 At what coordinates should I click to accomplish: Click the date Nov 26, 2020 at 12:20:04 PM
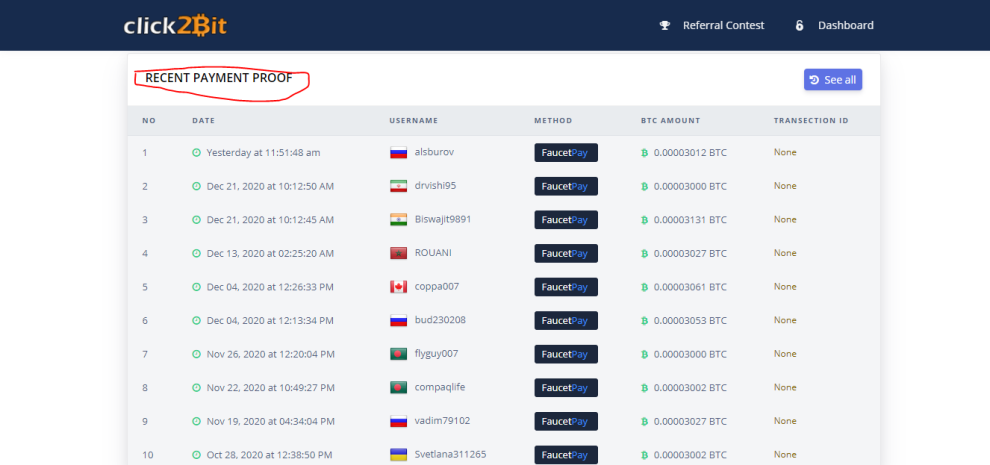[270, 354]
